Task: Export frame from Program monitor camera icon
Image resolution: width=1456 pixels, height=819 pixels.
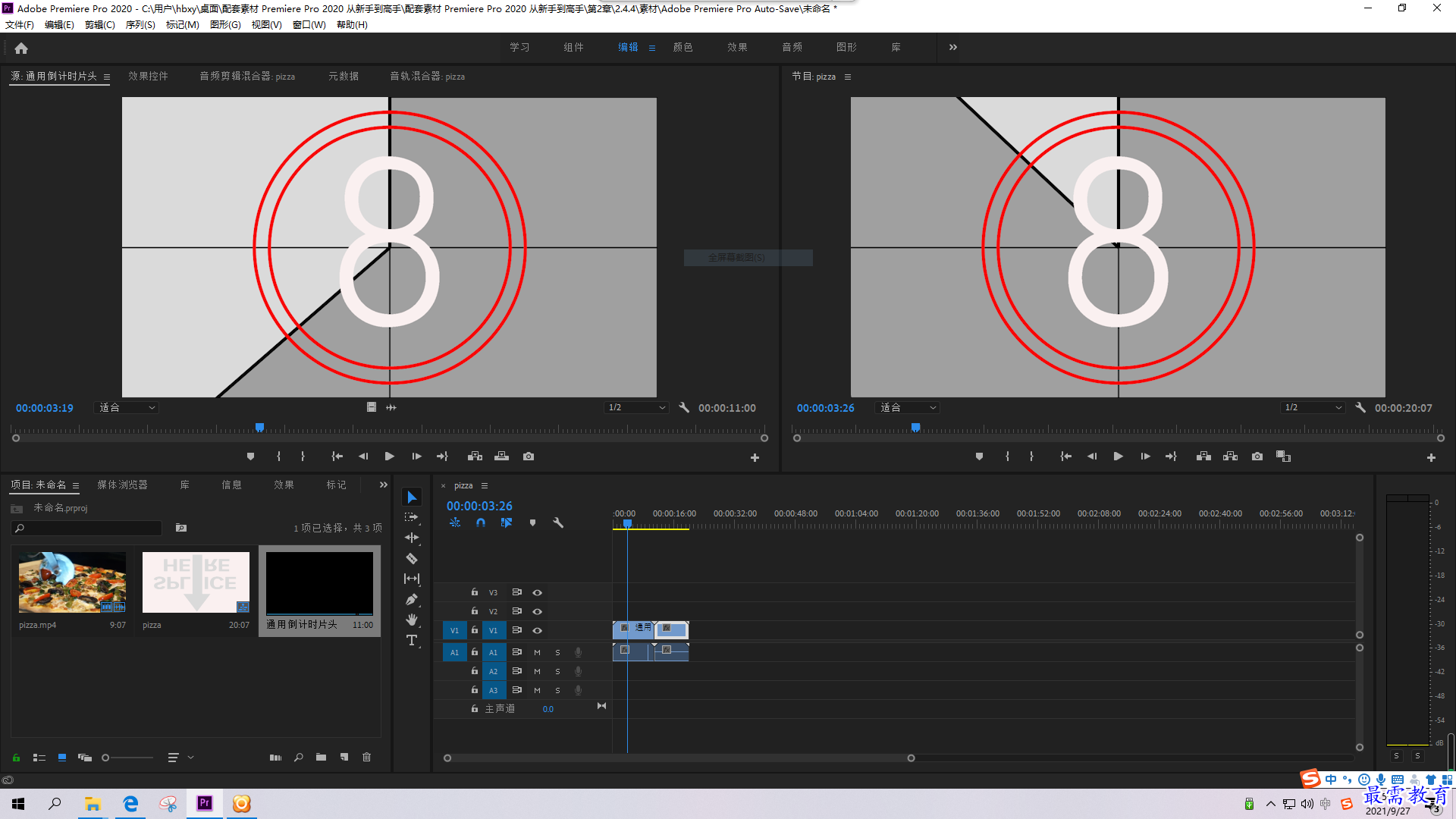Action: coord(1257,457)
